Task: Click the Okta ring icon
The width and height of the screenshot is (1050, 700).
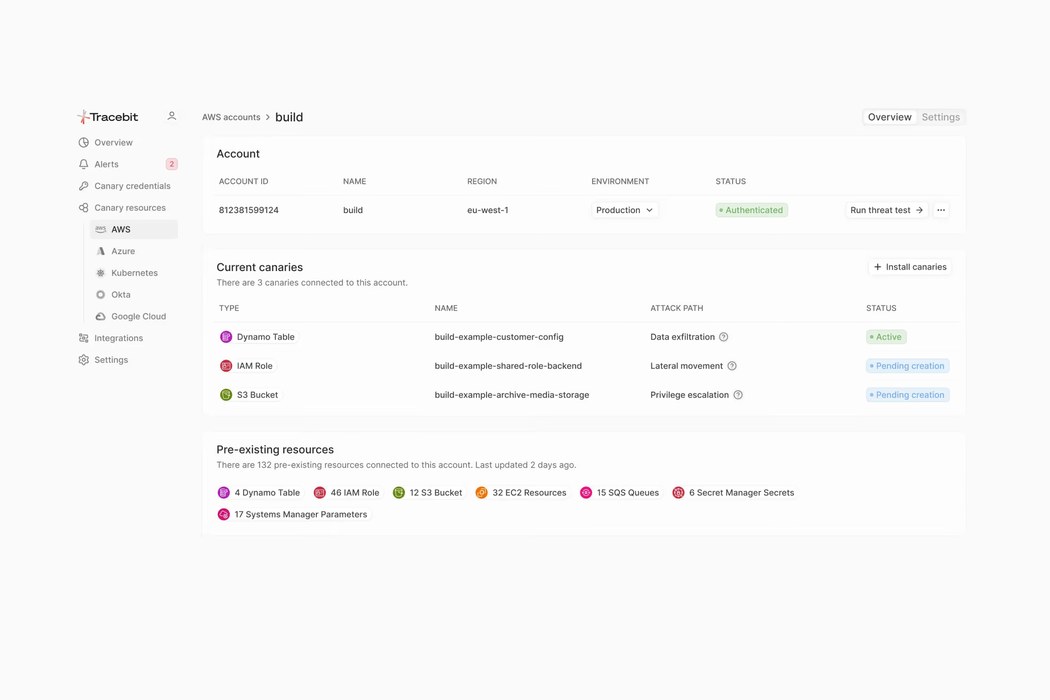Action: 100,295
